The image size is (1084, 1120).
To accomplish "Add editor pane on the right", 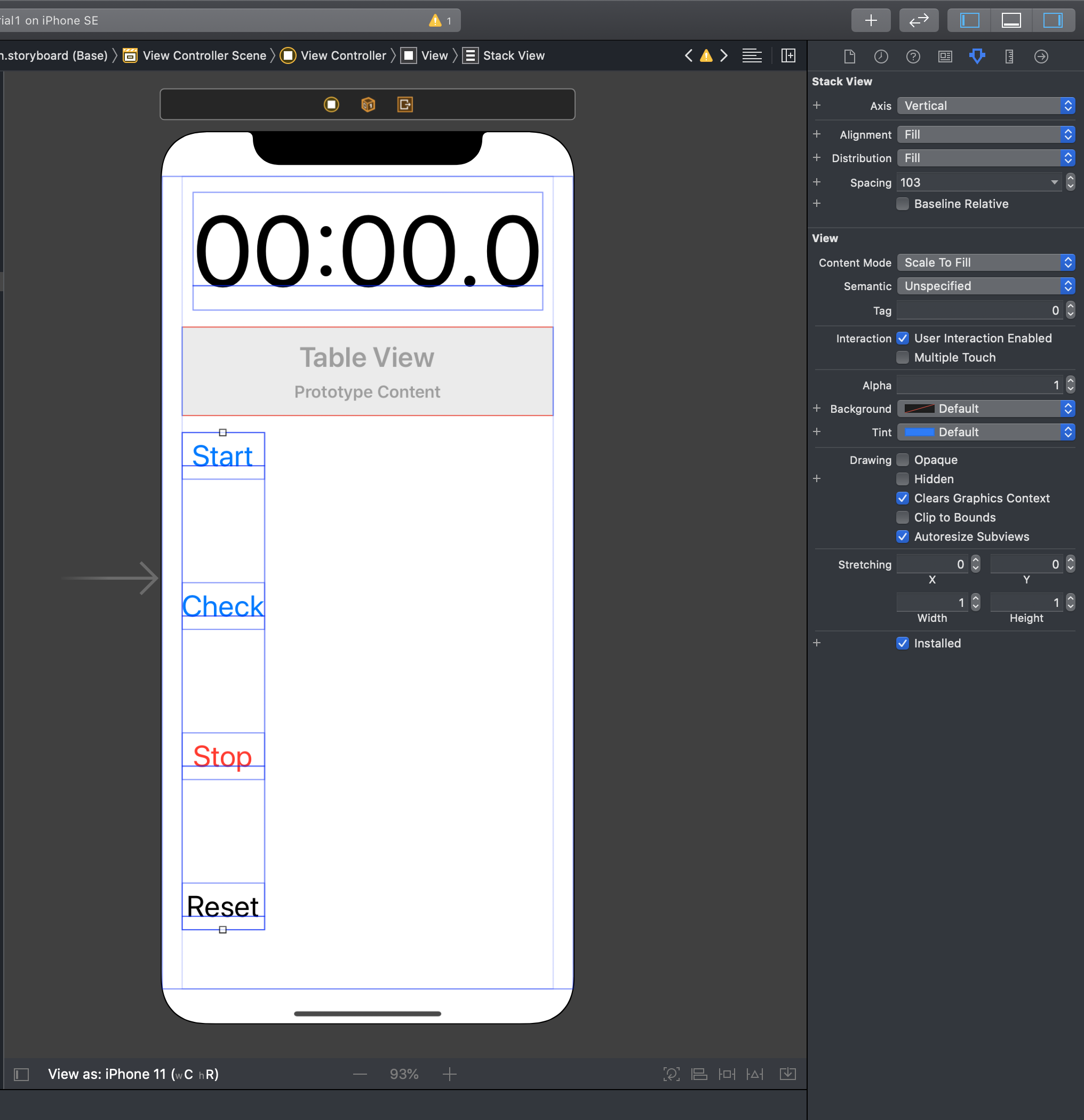I will (x=788, y=55).
